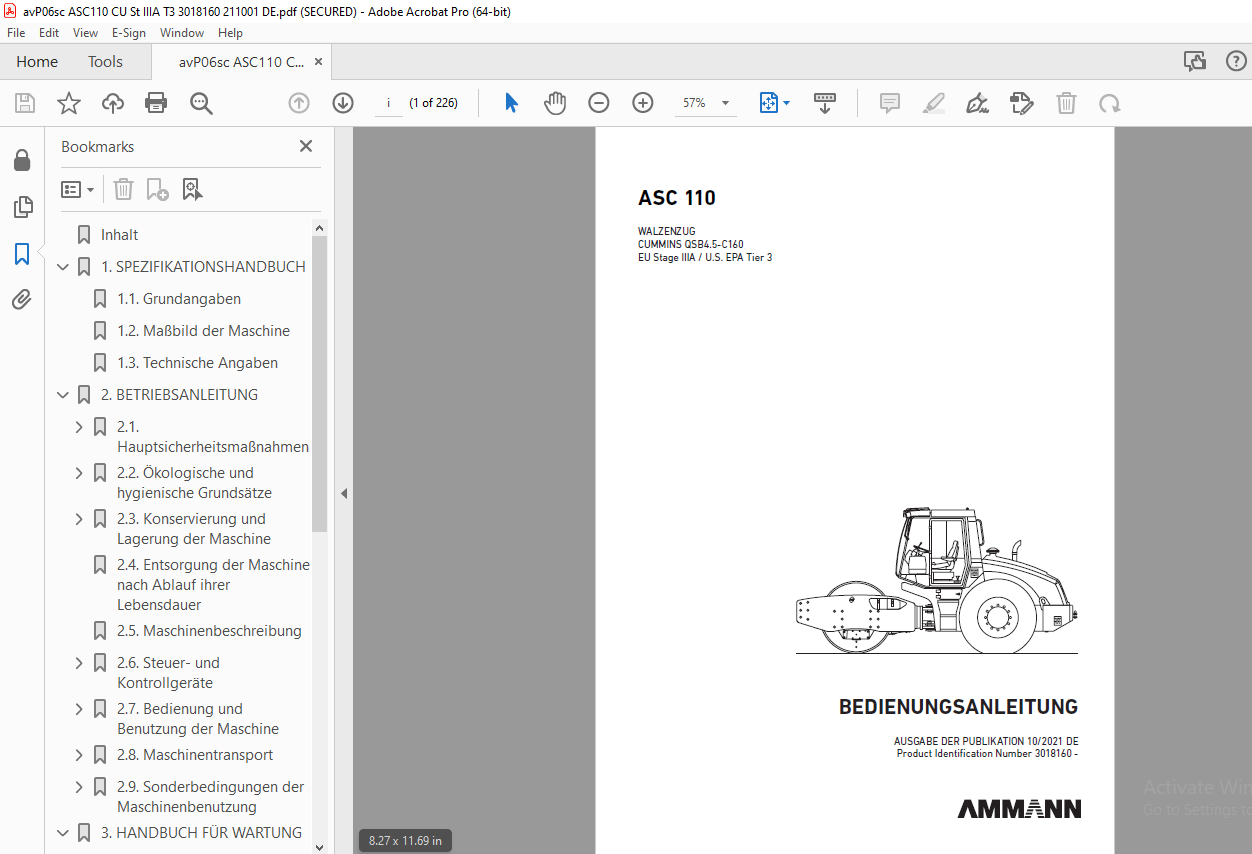Screen dimensions: 1252x854
Task: Expand 2.8. Maschinentransport bookmark
Action: click(x=79, y=755)
